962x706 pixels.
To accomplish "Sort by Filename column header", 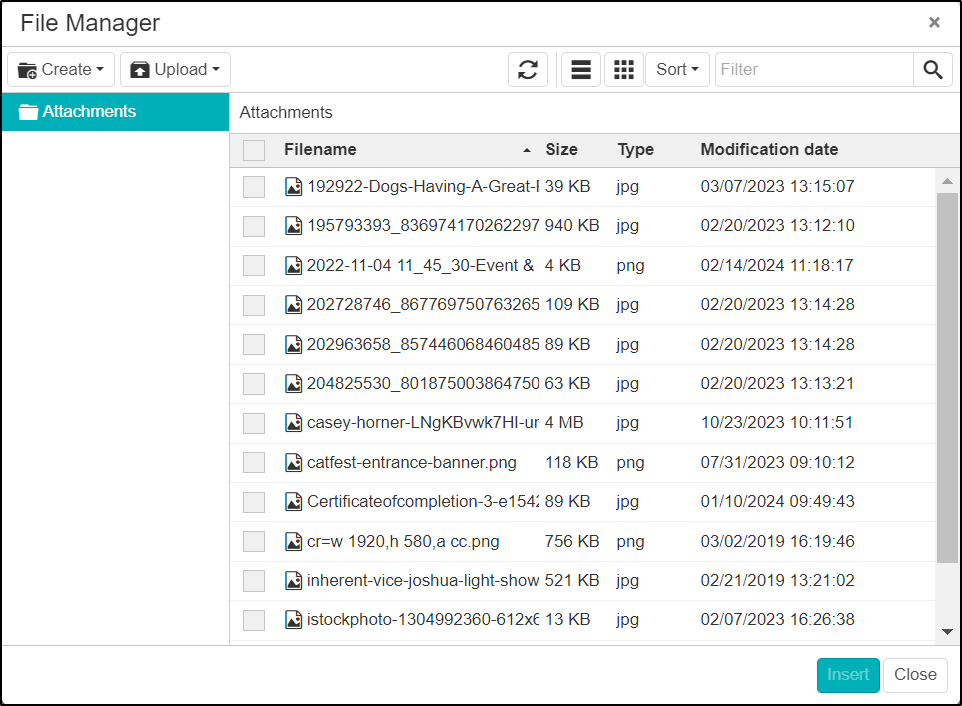I will 320,150.
